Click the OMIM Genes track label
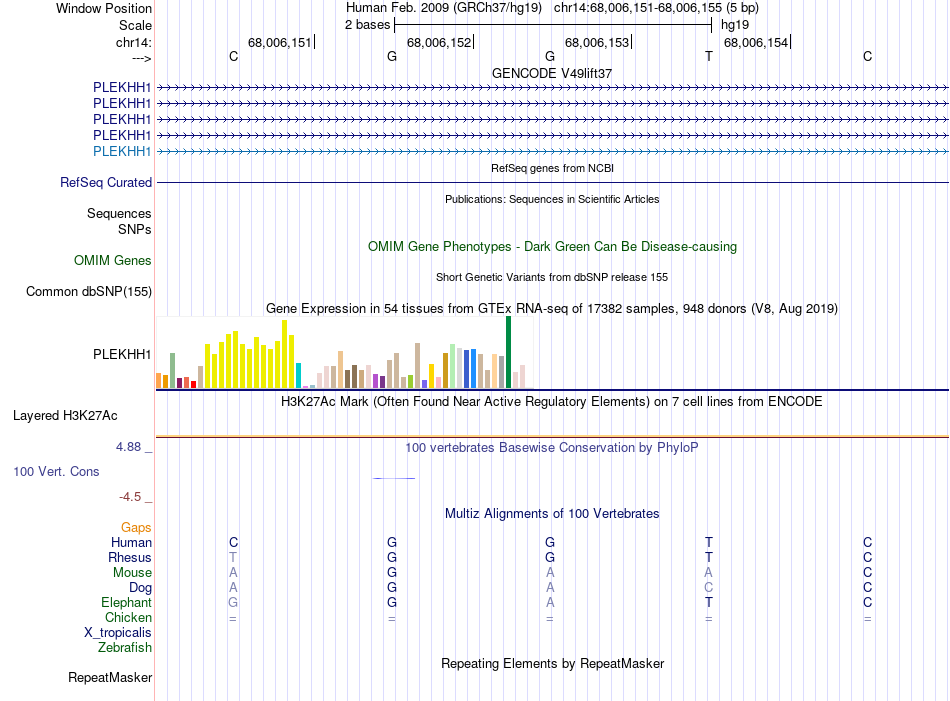The width and height of the screenshot is (950, 701). pos(113,261)
